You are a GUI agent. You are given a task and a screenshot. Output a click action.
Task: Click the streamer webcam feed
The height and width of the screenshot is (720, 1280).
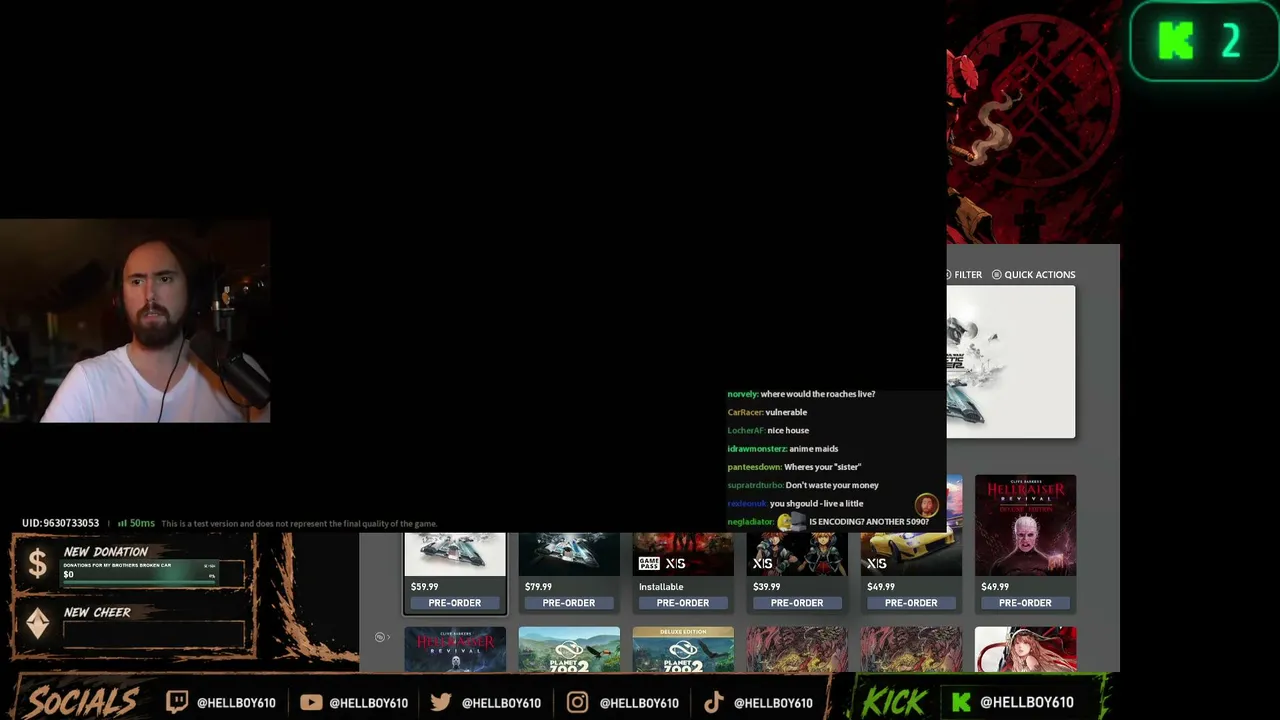click(x=135, y=321)
